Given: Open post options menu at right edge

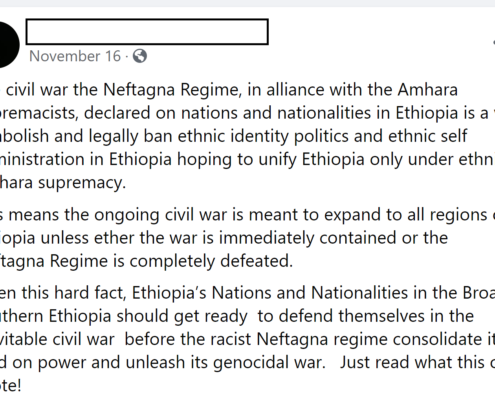Looking at the screenshot, I should point(493,43).
